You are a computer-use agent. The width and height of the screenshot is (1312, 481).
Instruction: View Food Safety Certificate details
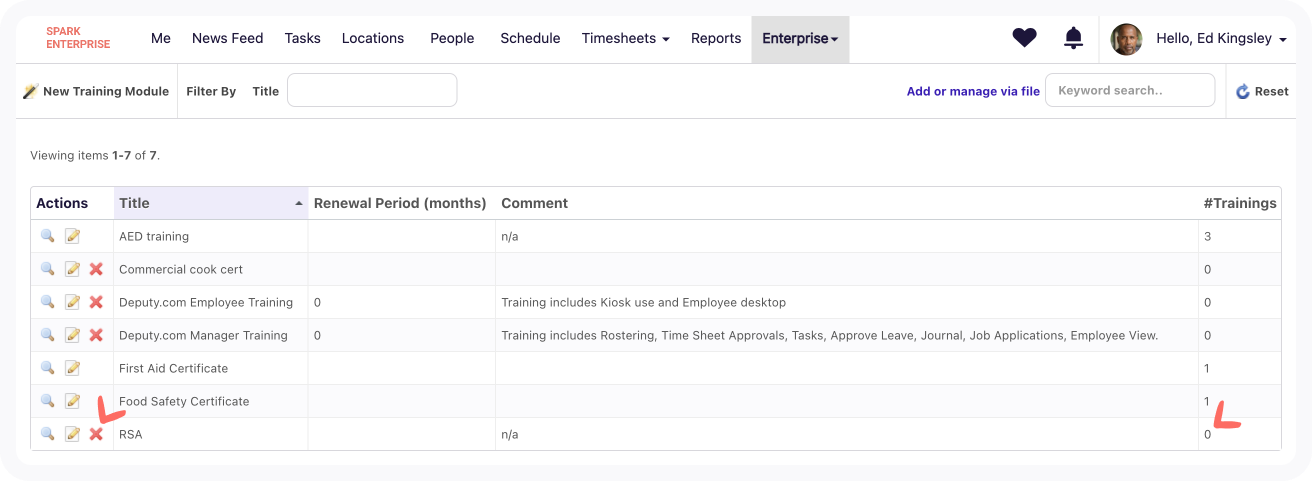[47, 401]
